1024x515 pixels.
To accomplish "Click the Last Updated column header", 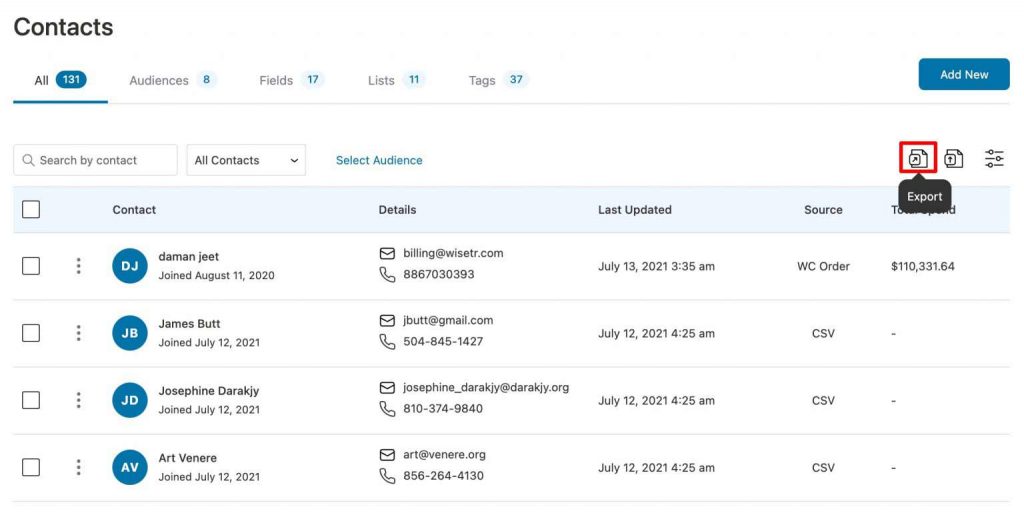I will pos(635,210).
